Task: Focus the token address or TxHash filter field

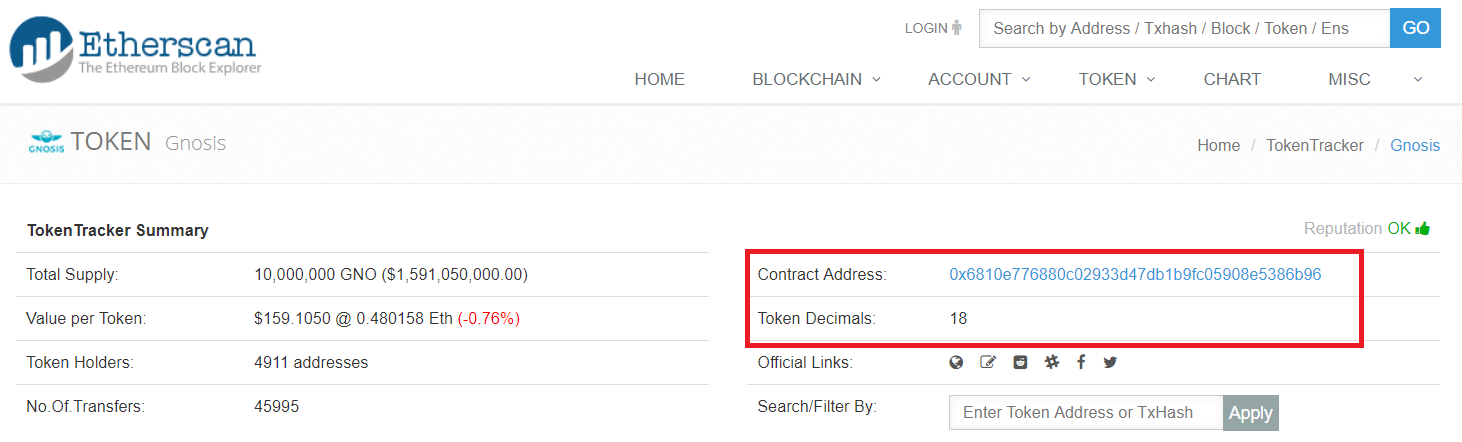Action: click(x=1085, y=413)
